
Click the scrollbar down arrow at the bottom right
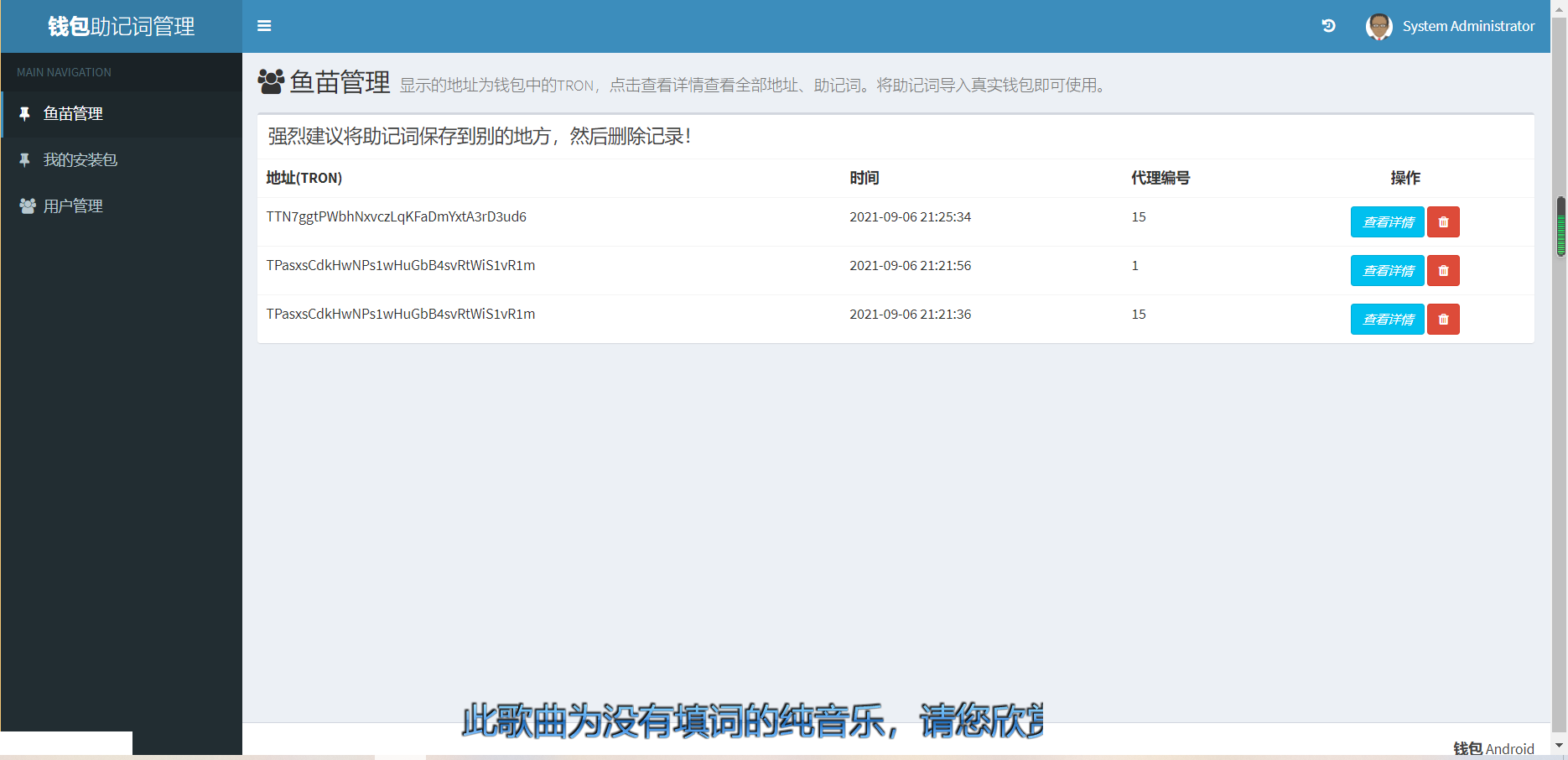pyautogui.click(x=1560, y=745)
